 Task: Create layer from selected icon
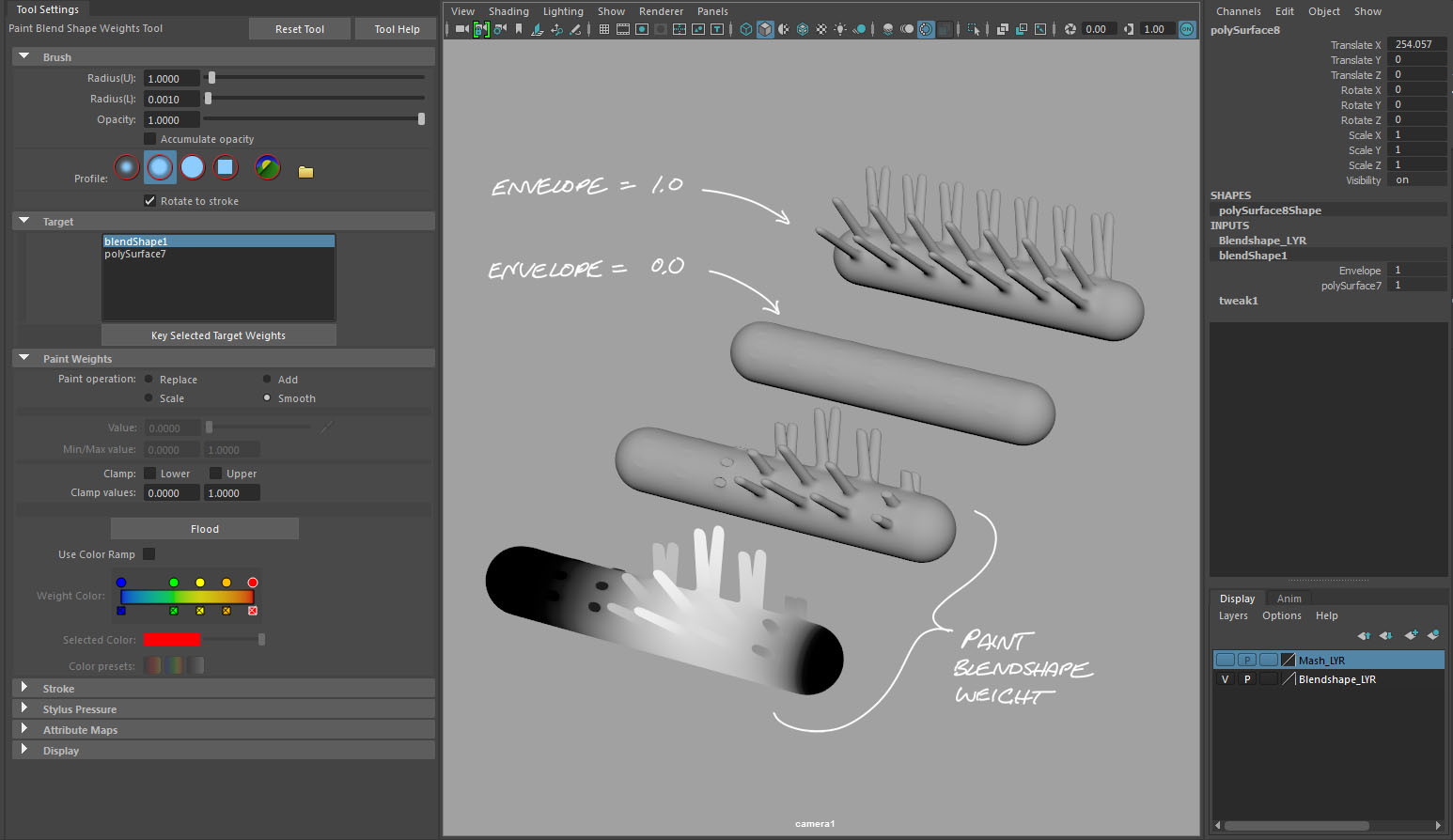(x=1433, y=635)
